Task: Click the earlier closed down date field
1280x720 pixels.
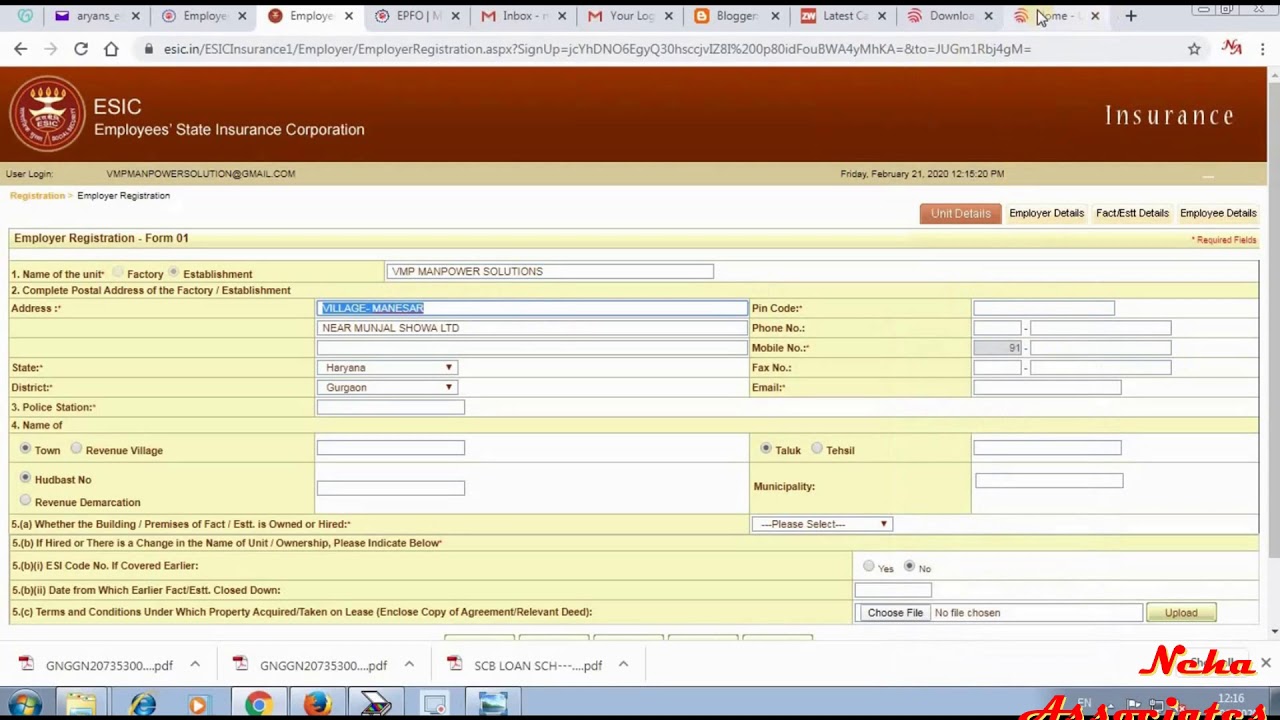Action: pos(893,590)
